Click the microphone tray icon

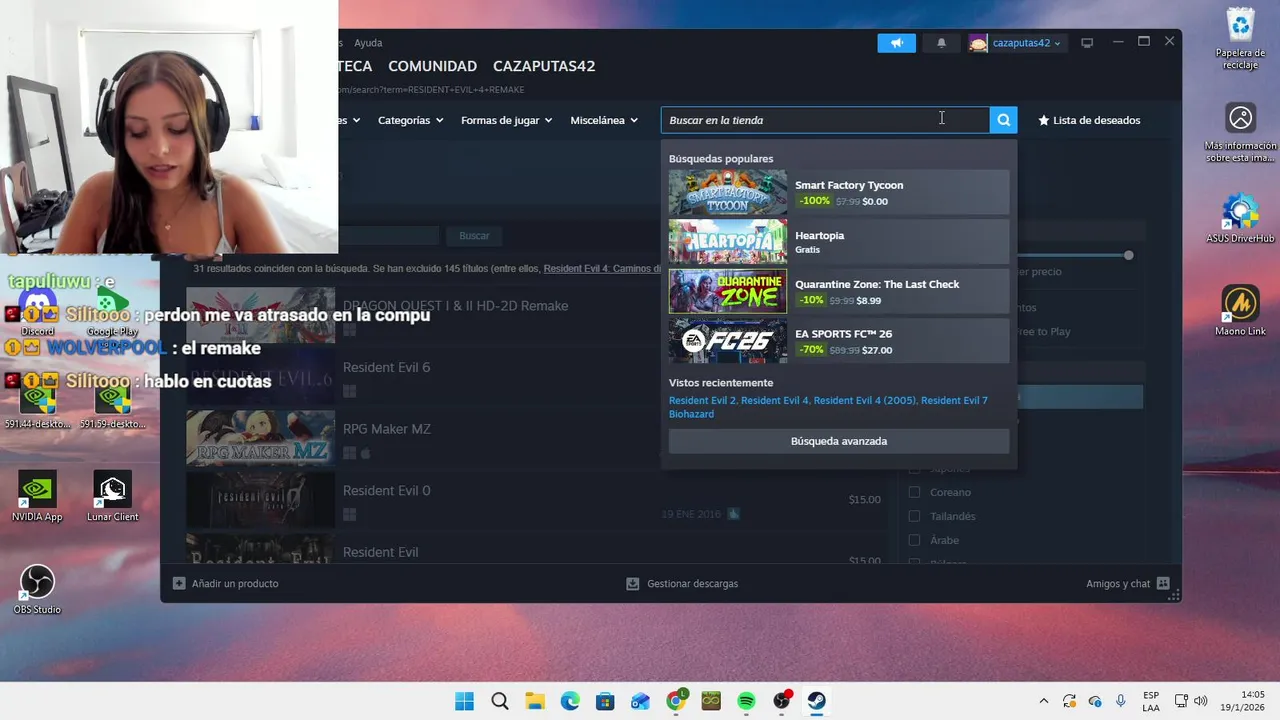coord(1121,701)
